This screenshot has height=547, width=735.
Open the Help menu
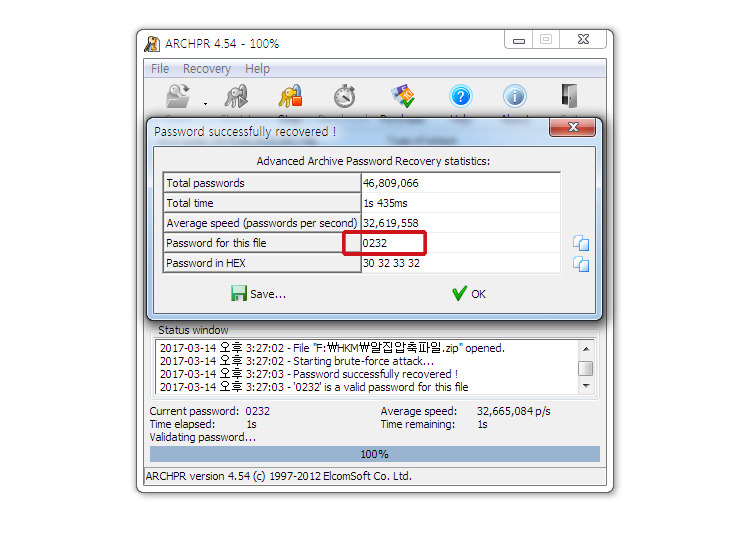point(257,69)
